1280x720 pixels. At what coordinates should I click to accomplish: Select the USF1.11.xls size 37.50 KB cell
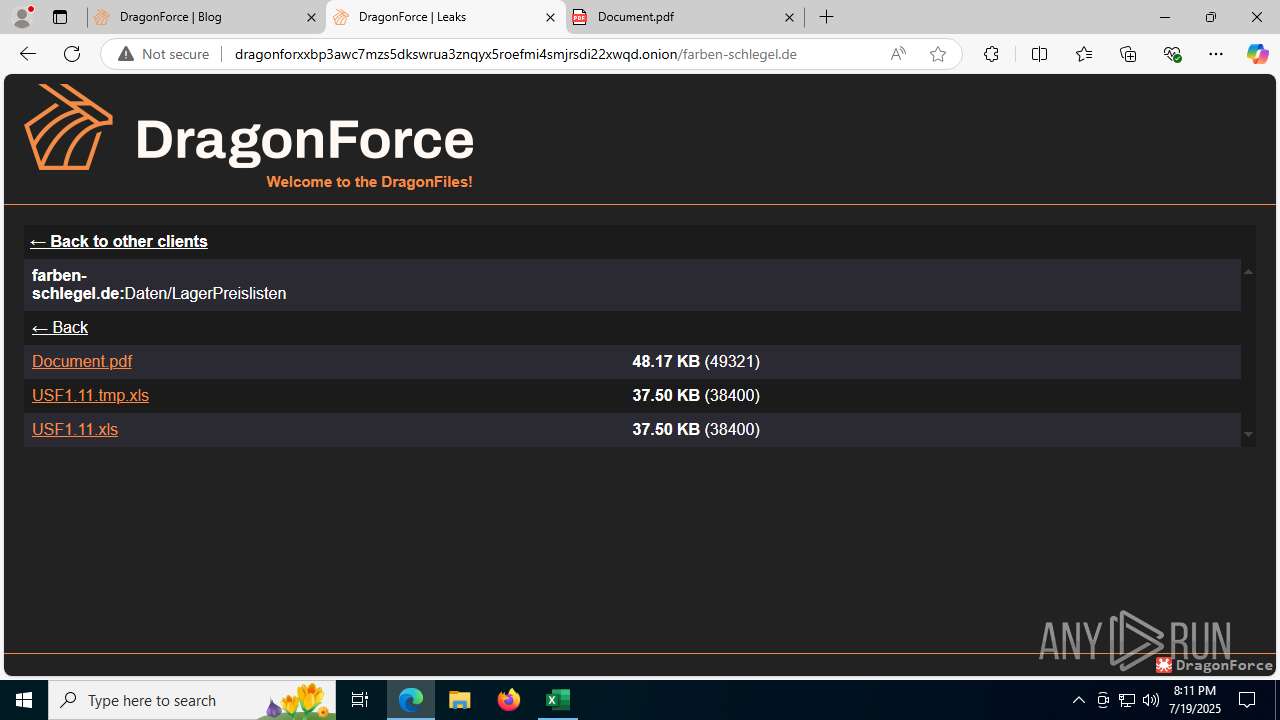click(696, 429)
